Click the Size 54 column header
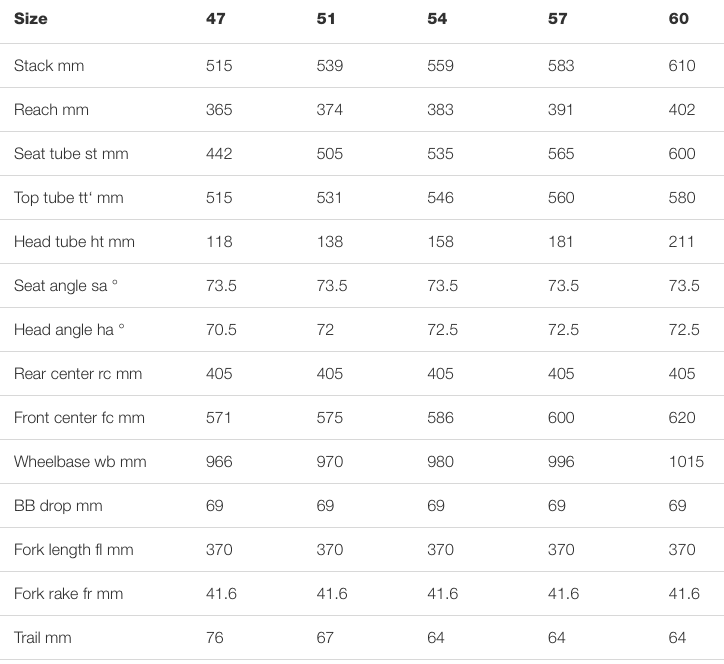The height and width of the screenshot is (664, 724). pos(437,18)
